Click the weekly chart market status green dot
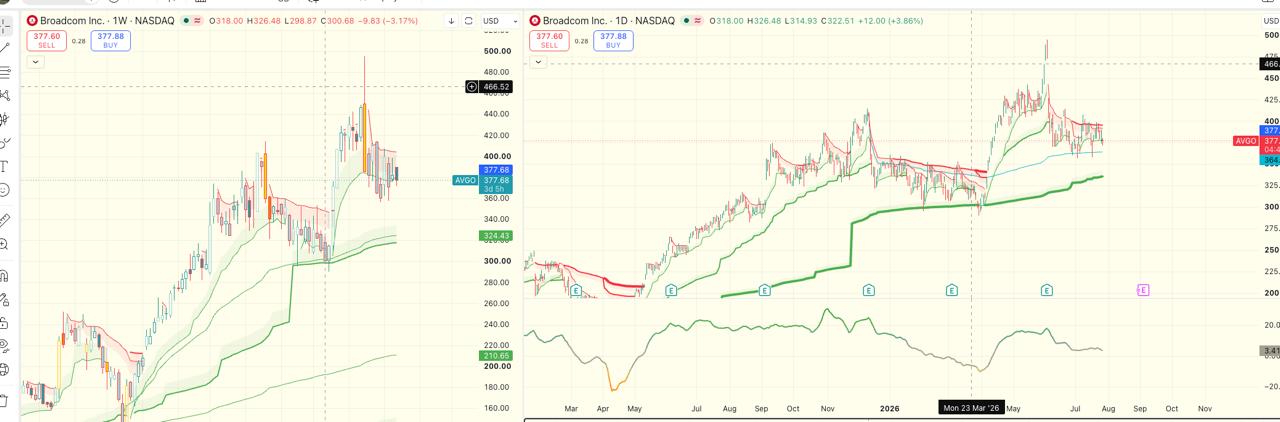1280x422 pixels. click(x=186, y=20)
